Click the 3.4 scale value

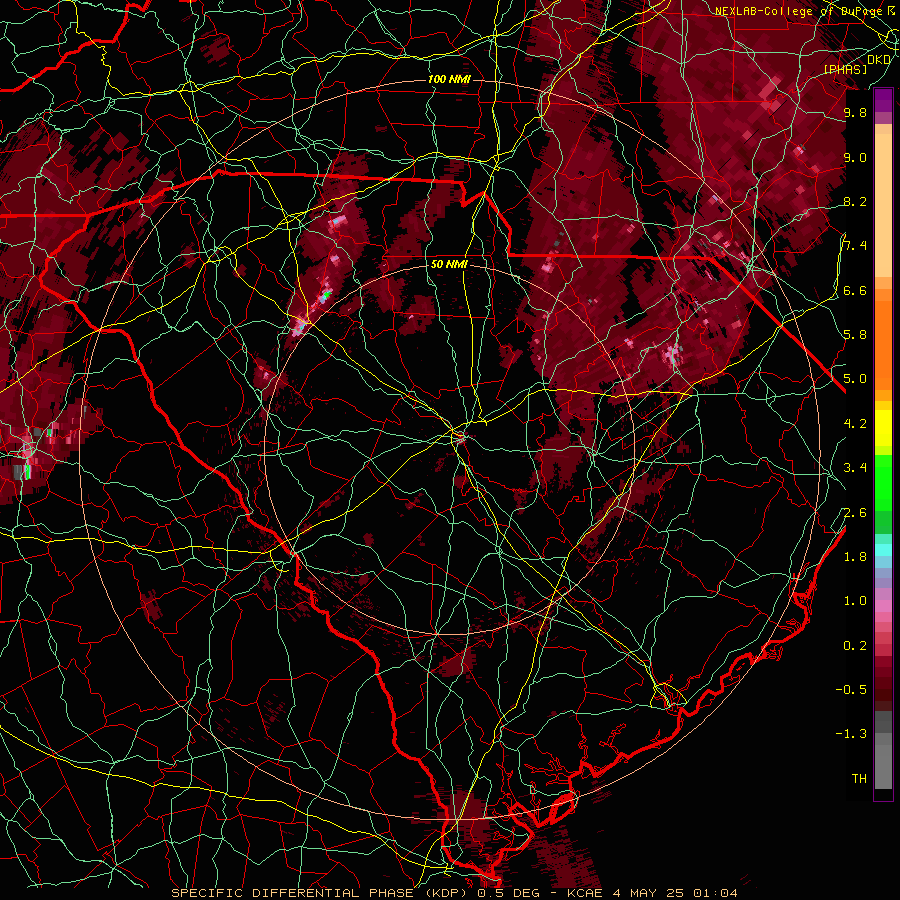[x=855, y=468]
